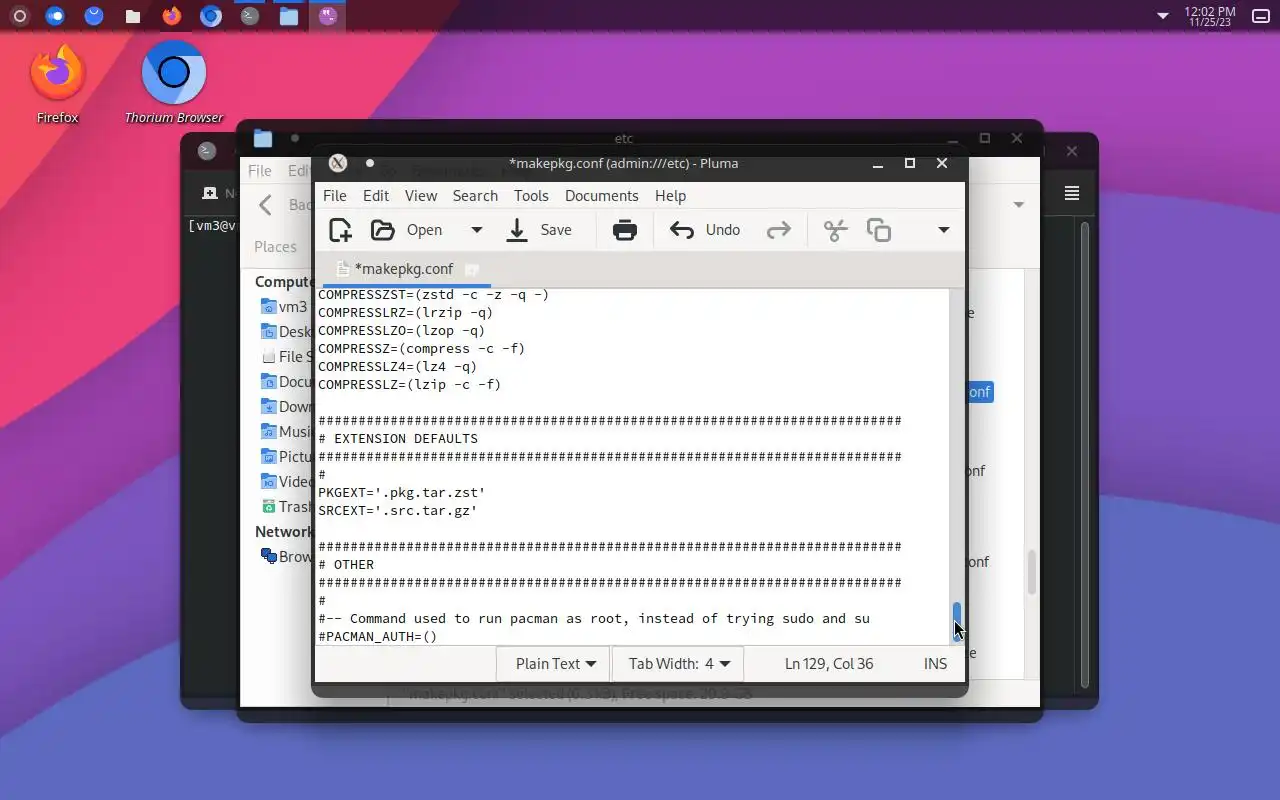This screenshot has height=800, width=1280.
Task: Open Downloads folder in sidebar
Action: (285, 407)
